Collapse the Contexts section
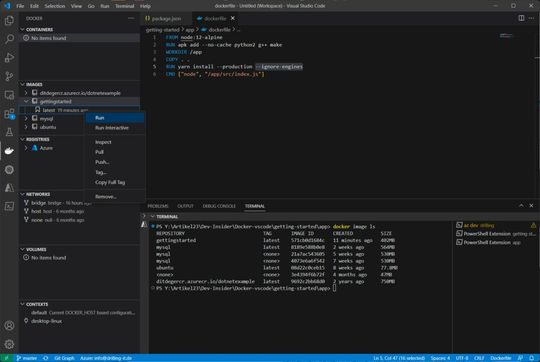540x362 pixels. point(23,304)
